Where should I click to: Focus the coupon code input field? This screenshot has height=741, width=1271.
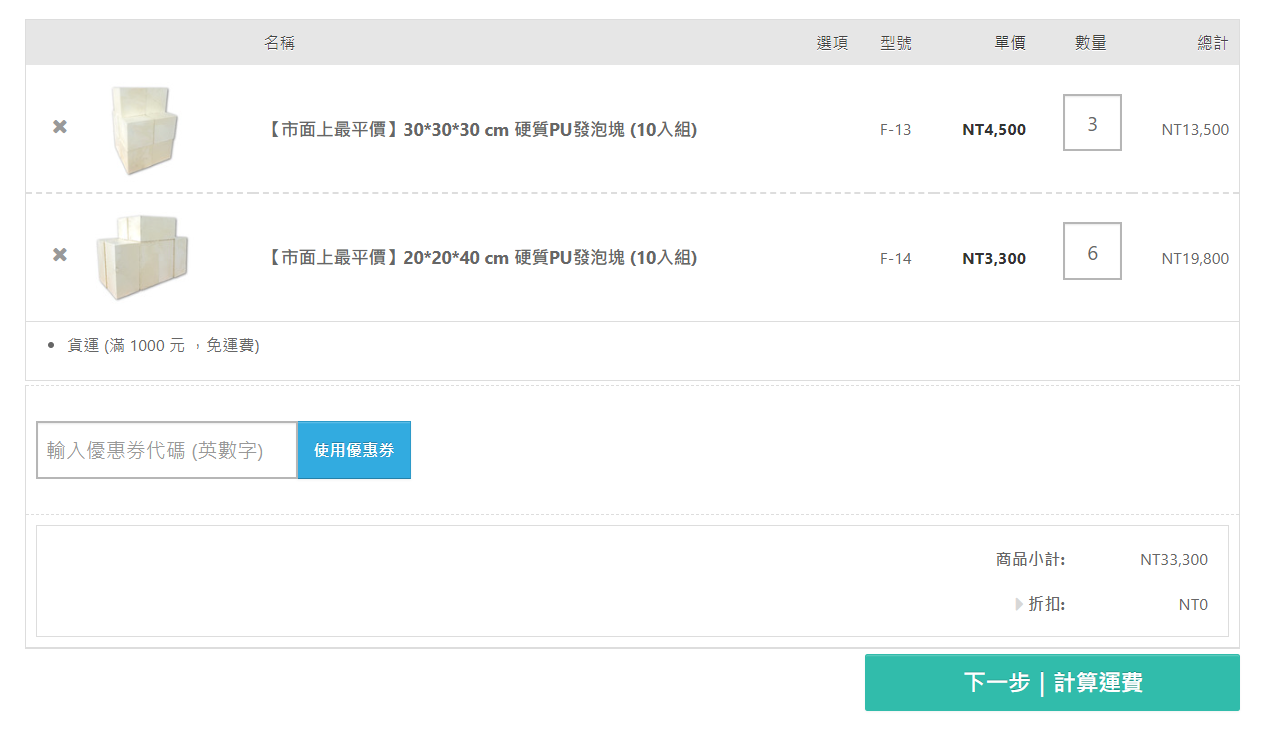(x=167, y=450)
